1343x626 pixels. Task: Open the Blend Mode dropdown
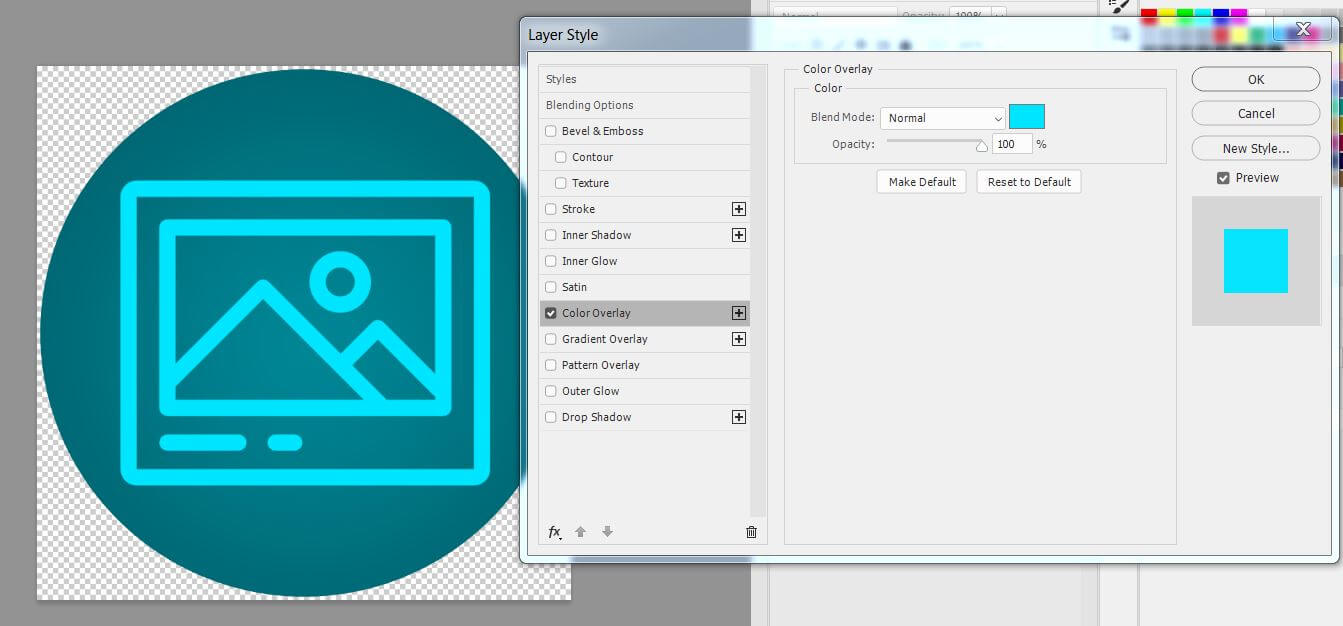point(942,118)
